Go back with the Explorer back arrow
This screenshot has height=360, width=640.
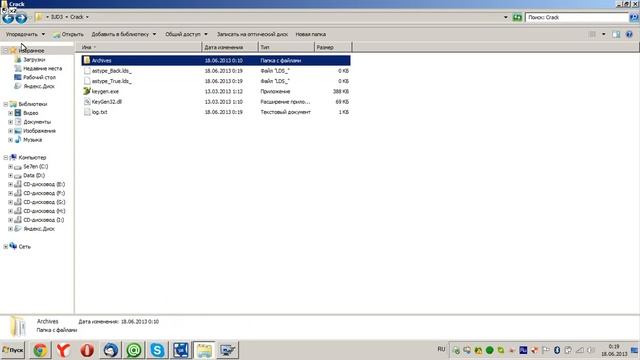(8, 18)
